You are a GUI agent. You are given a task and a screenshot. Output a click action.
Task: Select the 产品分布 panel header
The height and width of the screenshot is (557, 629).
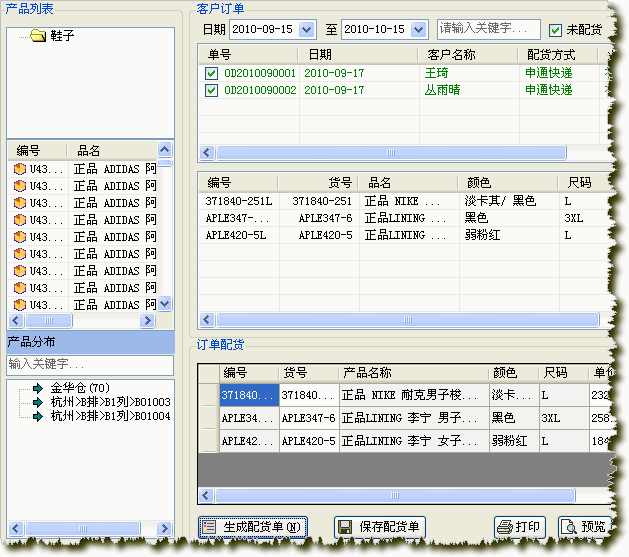pyautogui.click(x=90, y=342)
